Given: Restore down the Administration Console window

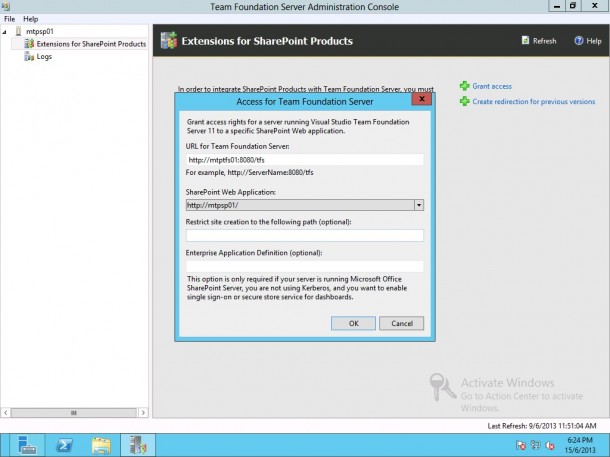Looking at the screenshot, I should 573,6.
